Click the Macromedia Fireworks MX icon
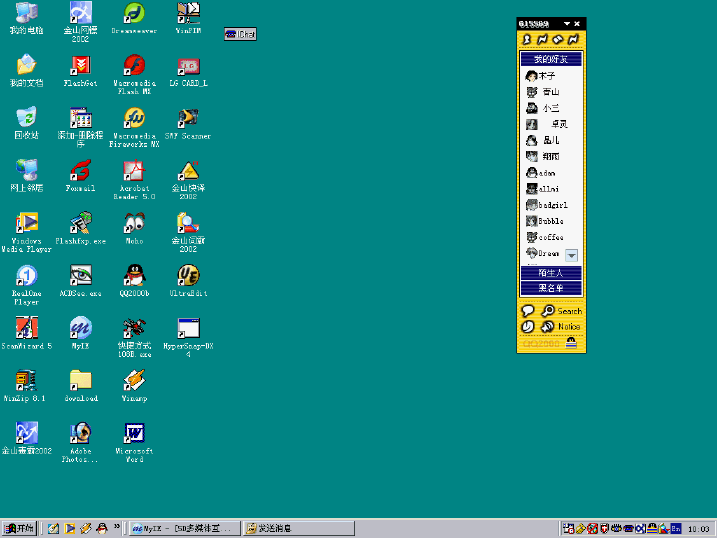This screenshot has height=538, width=717. click(x=134, y=119)
